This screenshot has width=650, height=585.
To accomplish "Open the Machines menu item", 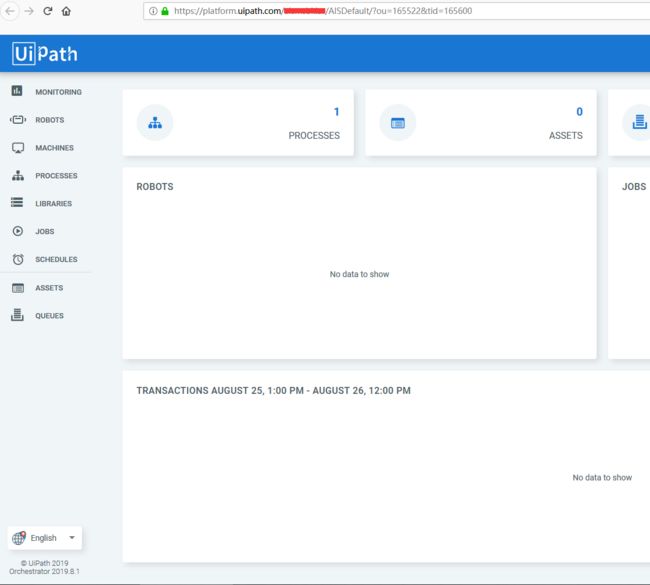I will (x=54, y=148).
